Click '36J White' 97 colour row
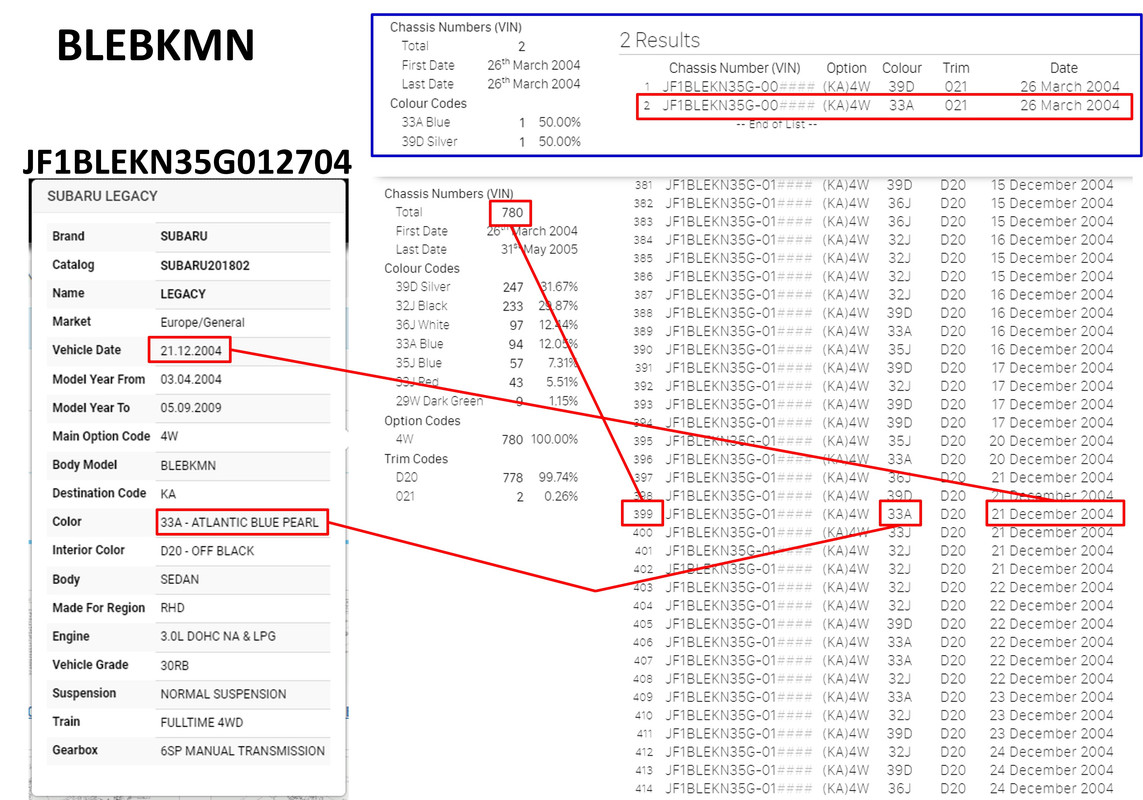1143x800 pixels. click(x=486, y=325)
